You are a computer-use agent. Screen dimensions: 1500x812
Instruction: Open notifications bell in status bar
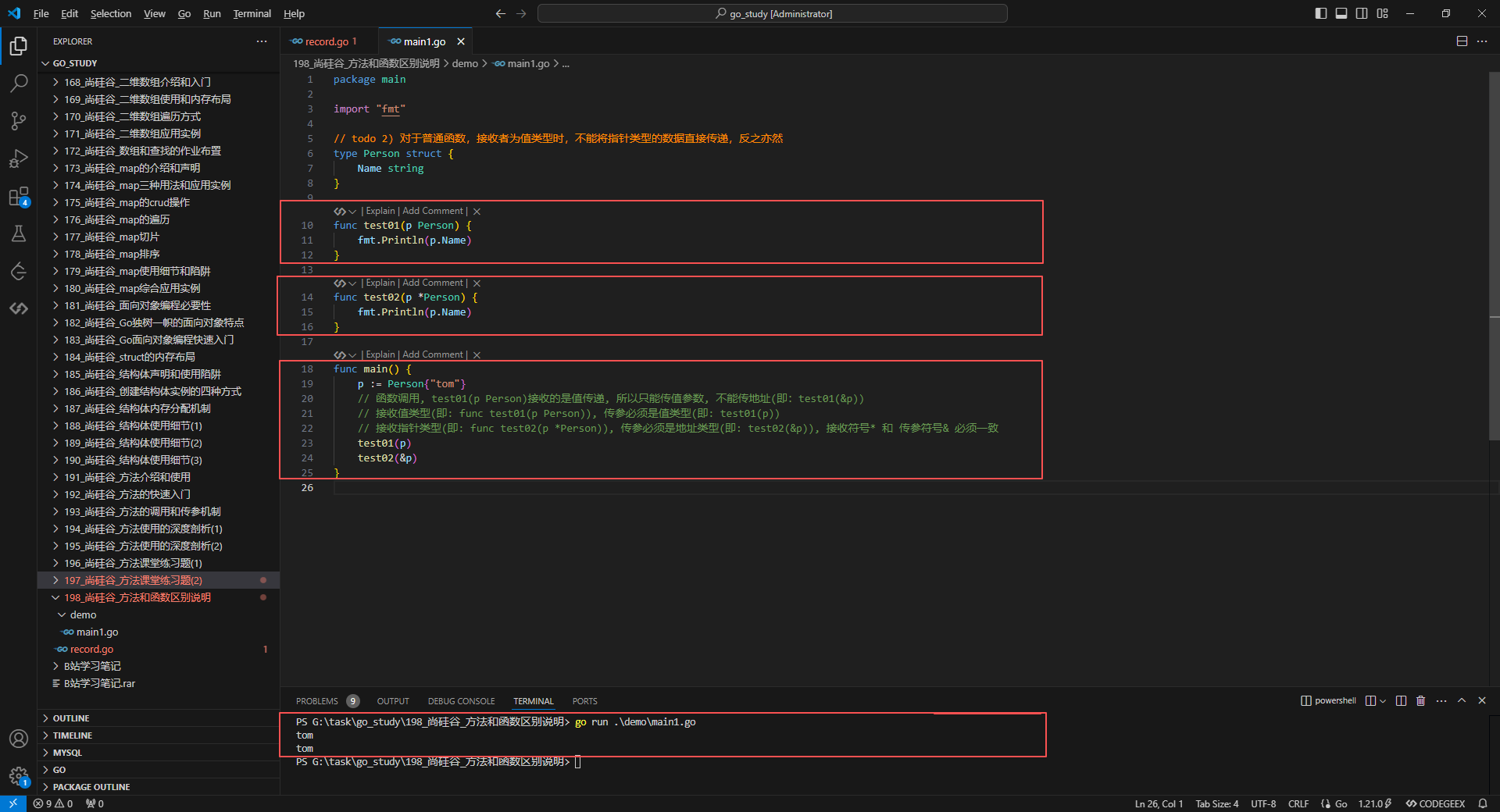pyautogui.click(x=1483, y=803)
